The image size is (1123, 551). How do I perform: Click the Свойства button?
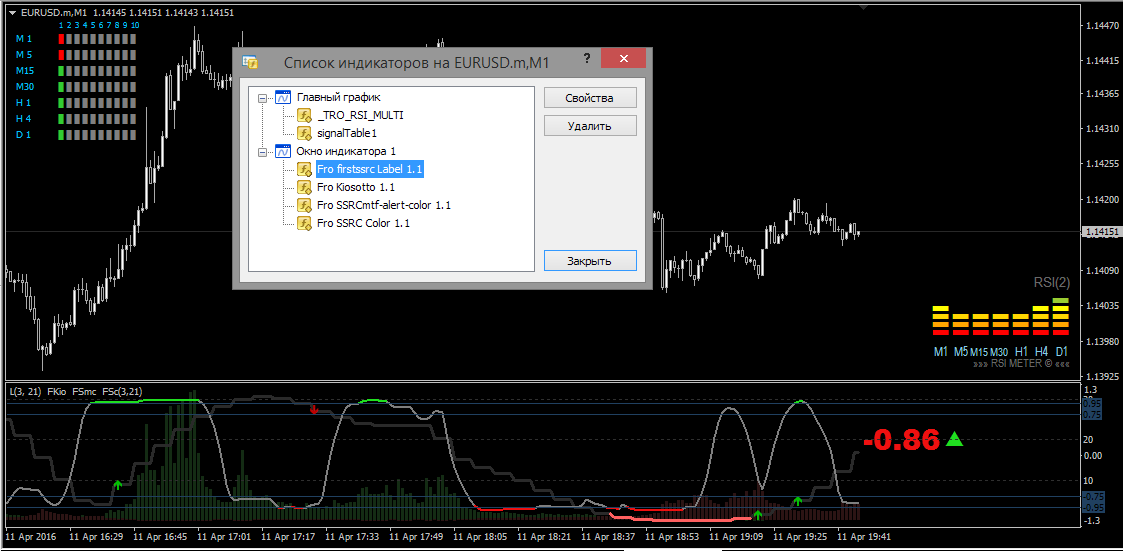point(590,97)
